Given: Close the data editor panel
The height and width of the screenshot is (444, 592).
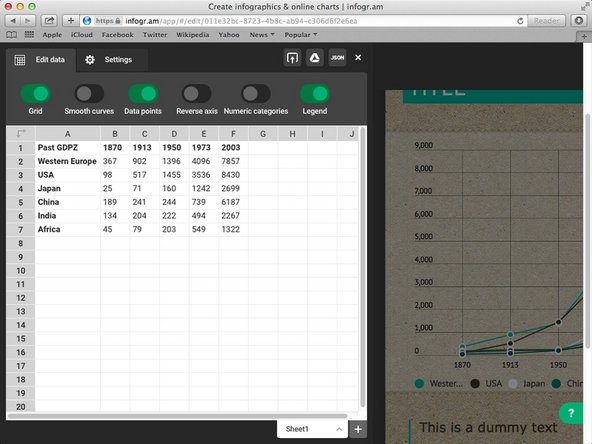Looking at the screenshot, I should click(358, 57).
